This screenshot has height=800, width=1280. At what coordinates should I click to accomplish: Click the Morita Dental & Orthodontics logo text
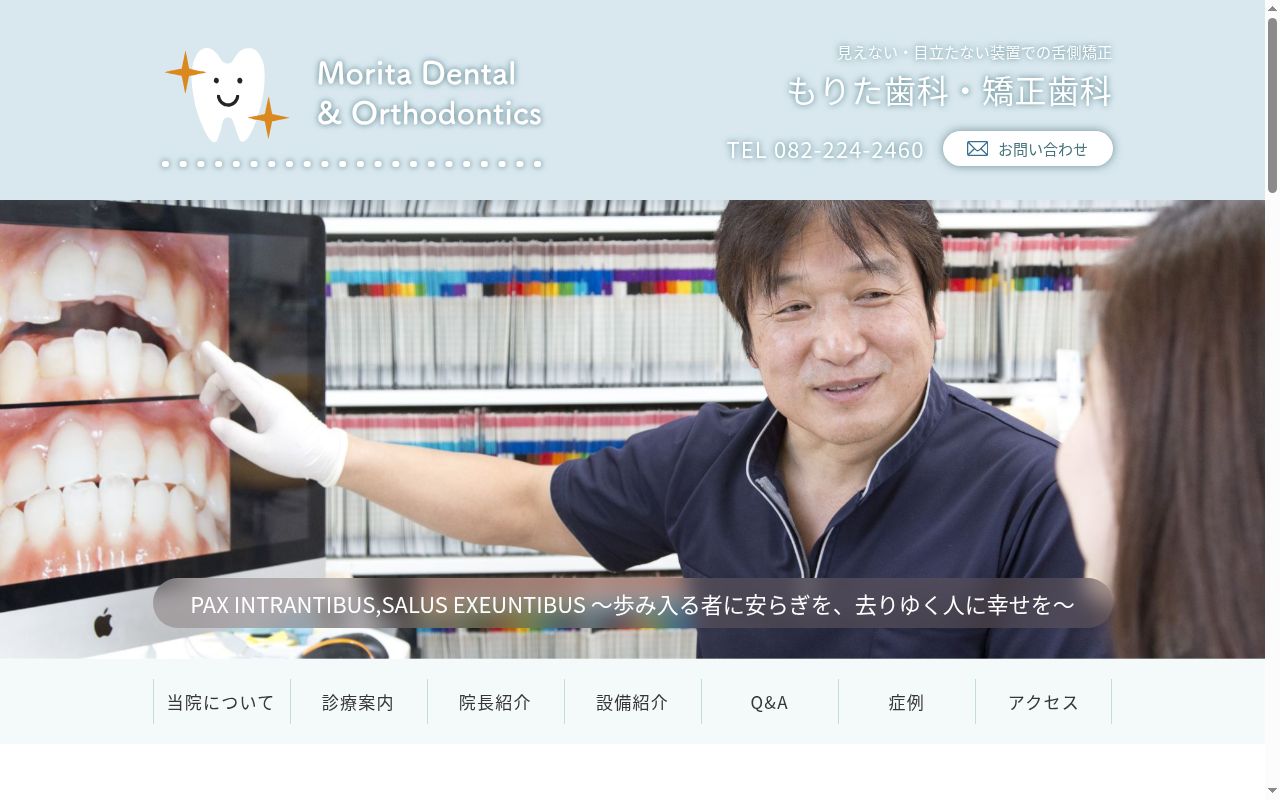tap(429, 93)
